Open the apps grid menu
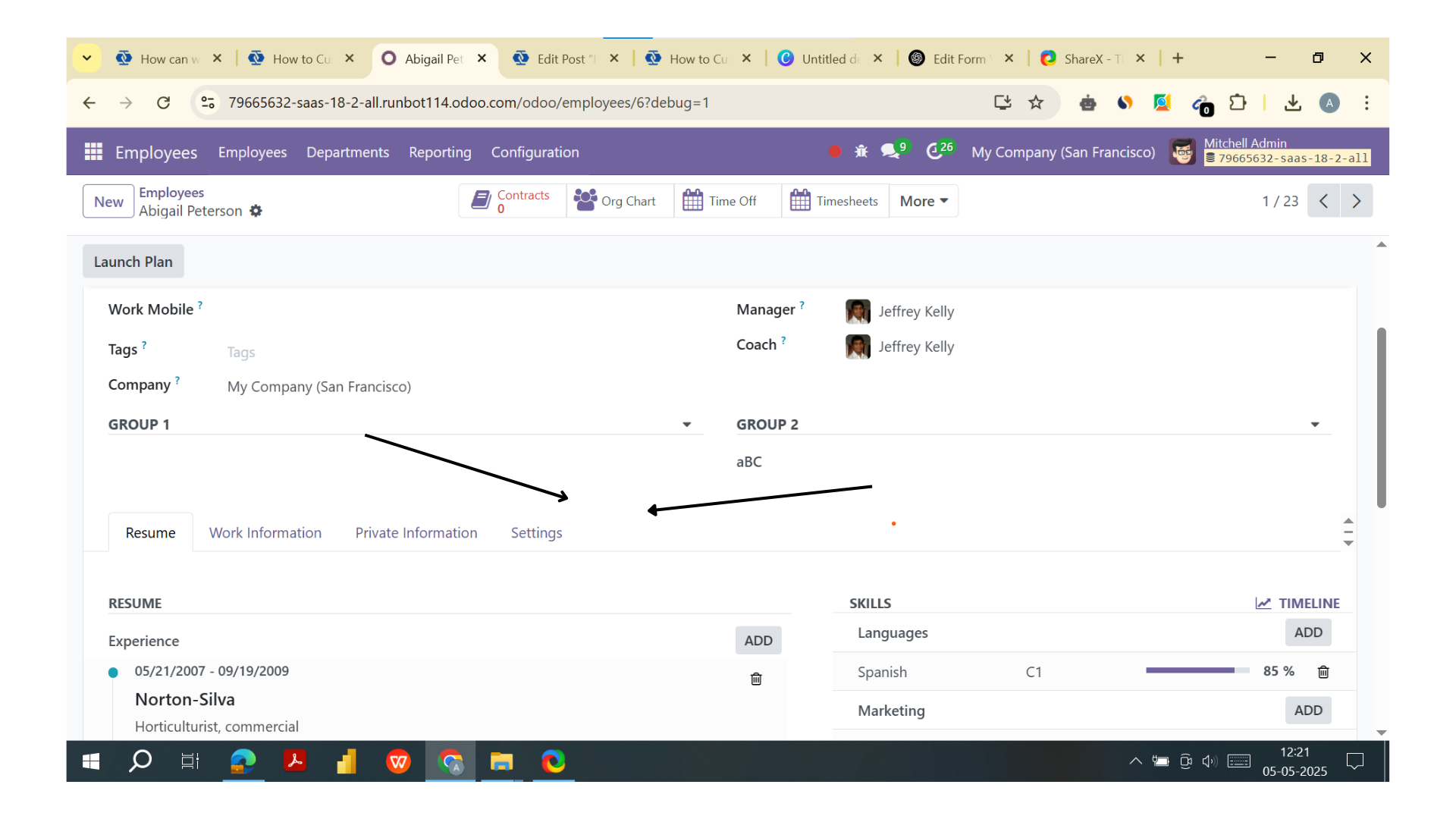The height and width of the screenshot is (819, 1456). [93, 152]
